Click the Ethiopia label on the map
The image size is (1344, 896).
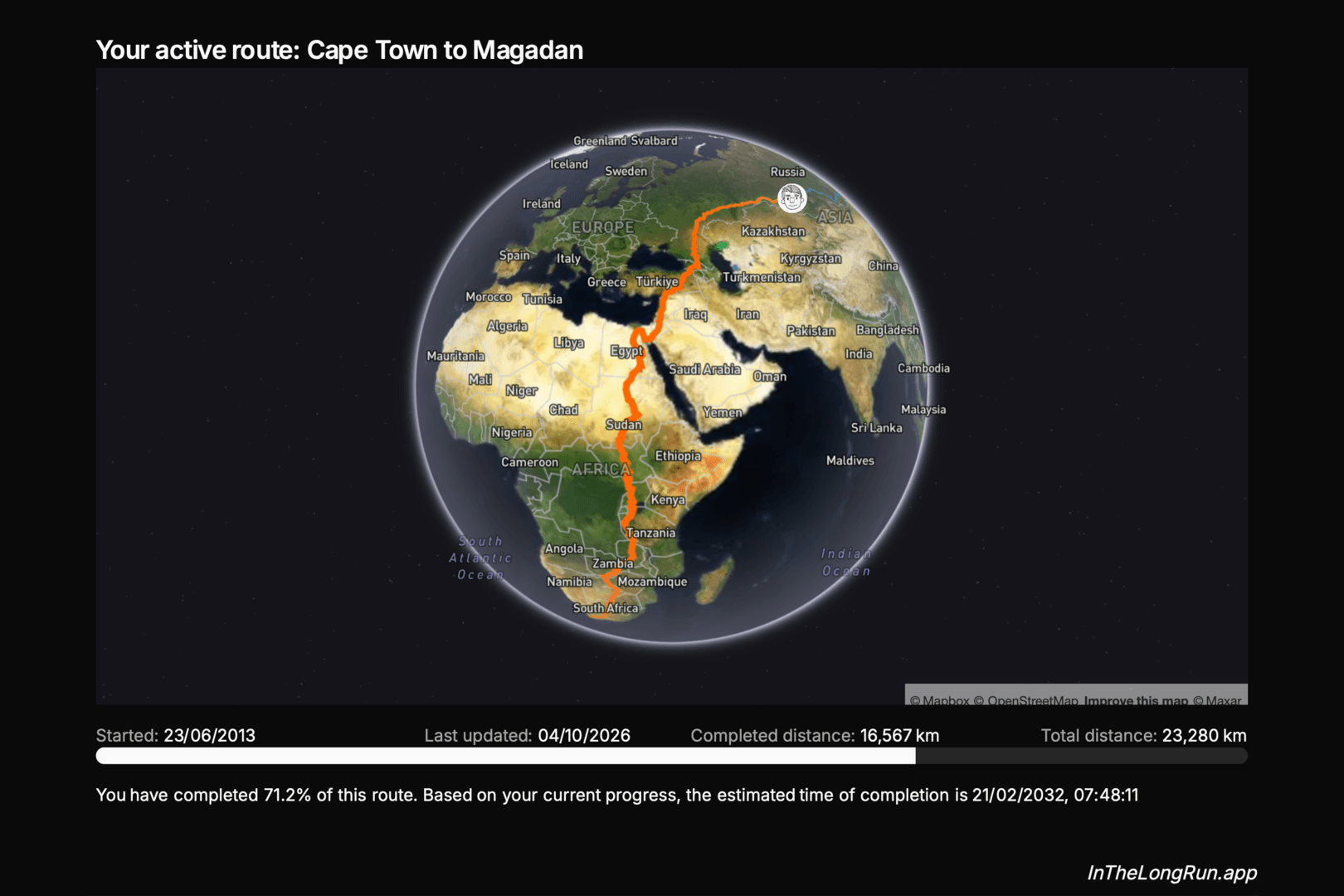pyautogui.click(x=678, y=455)
